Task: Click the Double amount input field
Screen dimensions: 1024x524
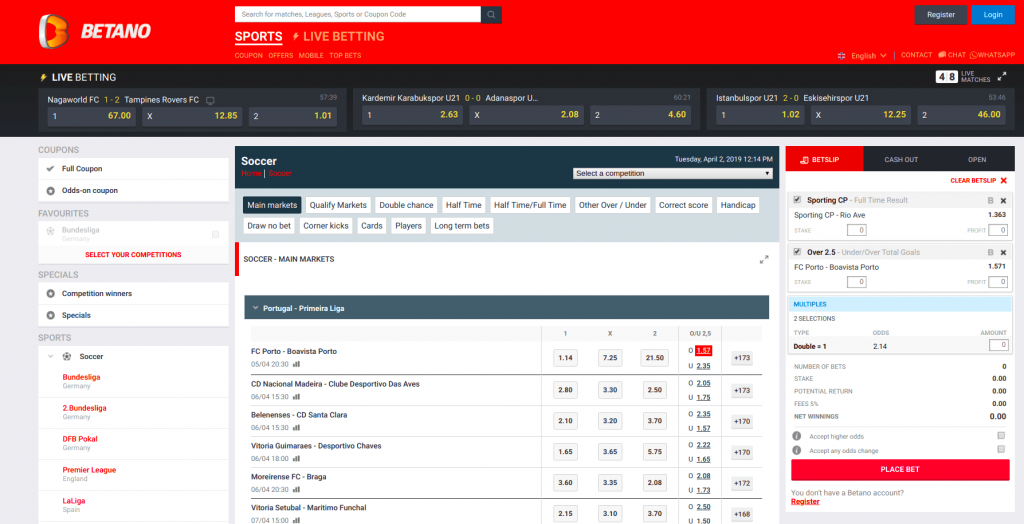Action: (998, 346)
